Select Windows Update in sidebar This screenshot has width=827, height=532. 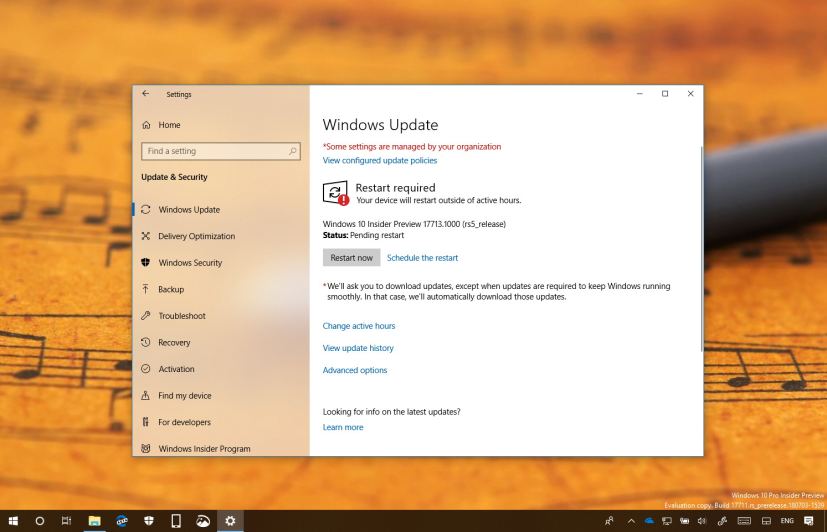tap(189, 210)
